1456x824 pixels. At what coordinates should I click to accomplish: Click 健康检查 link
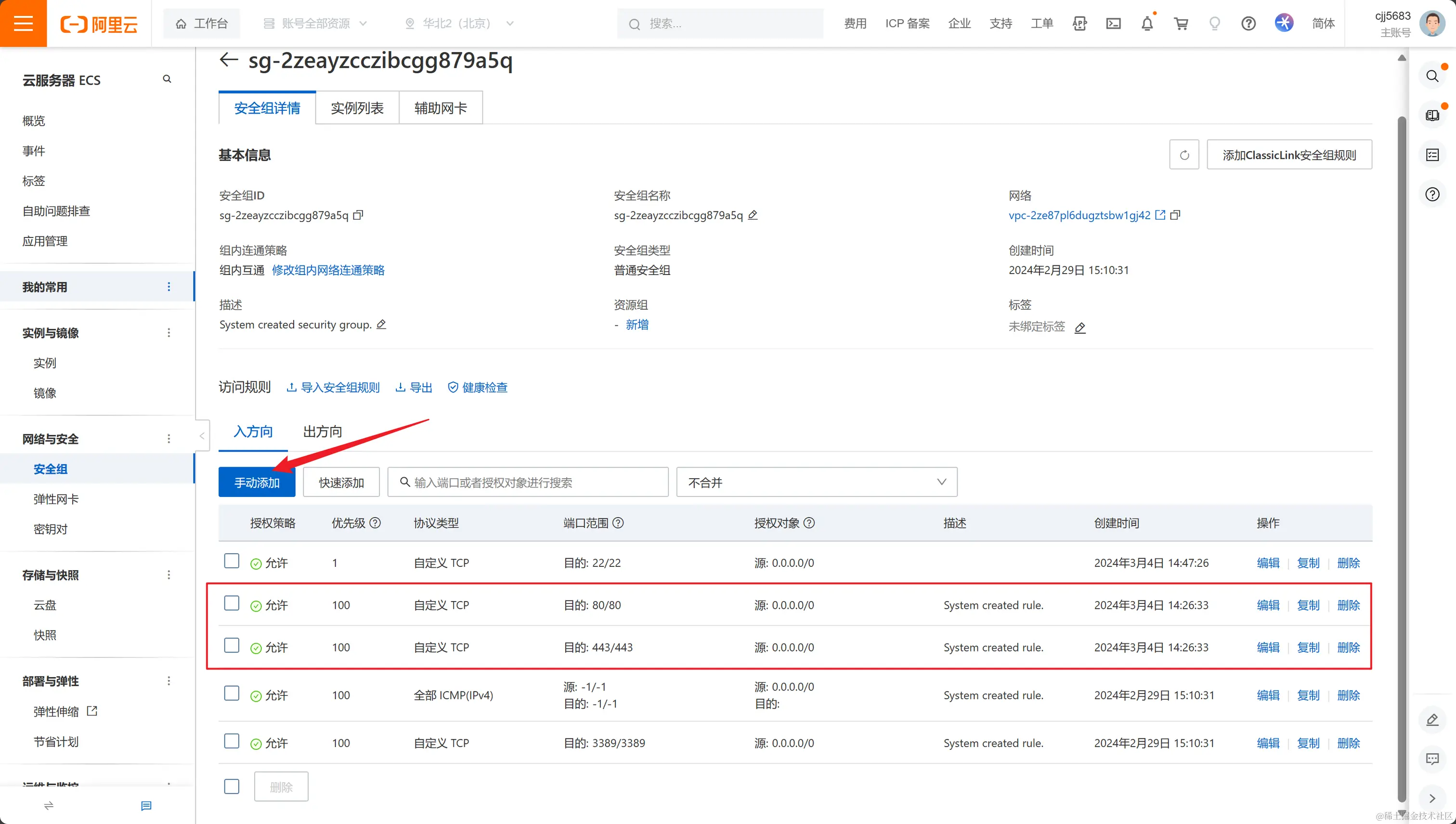coord(478,388)
